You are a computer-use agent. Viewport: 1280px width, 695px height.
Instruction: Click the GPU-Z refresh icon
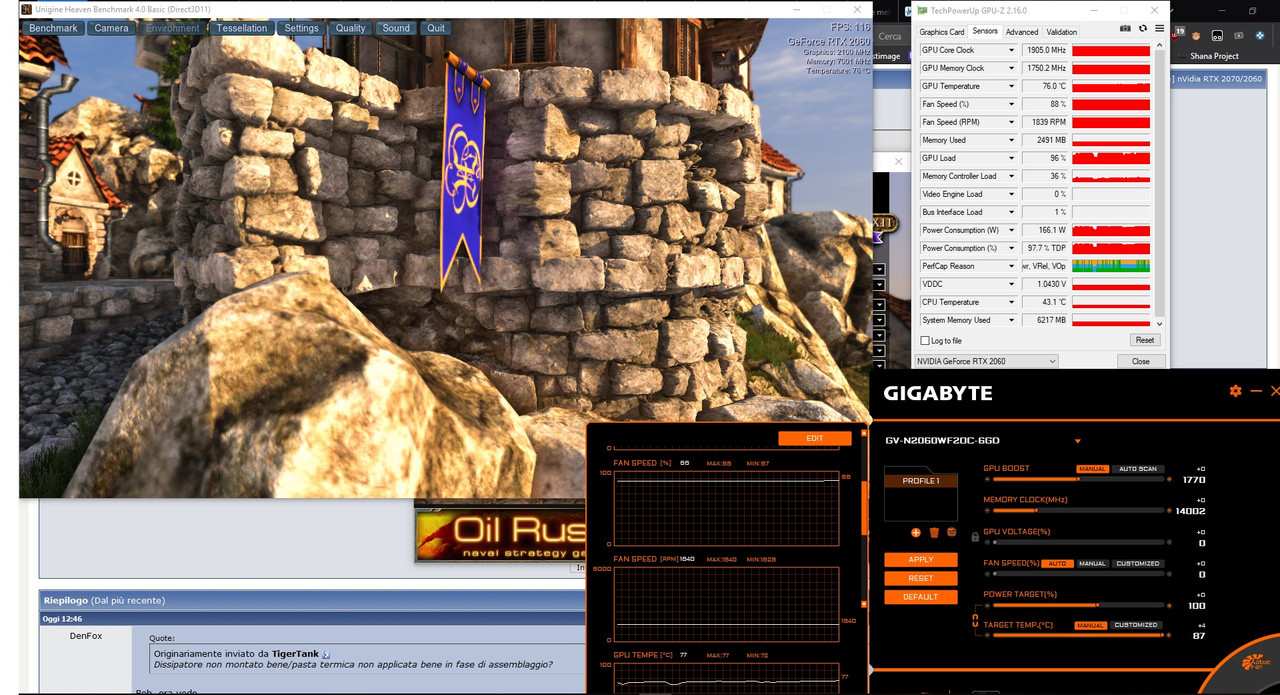click(1142, 29)
